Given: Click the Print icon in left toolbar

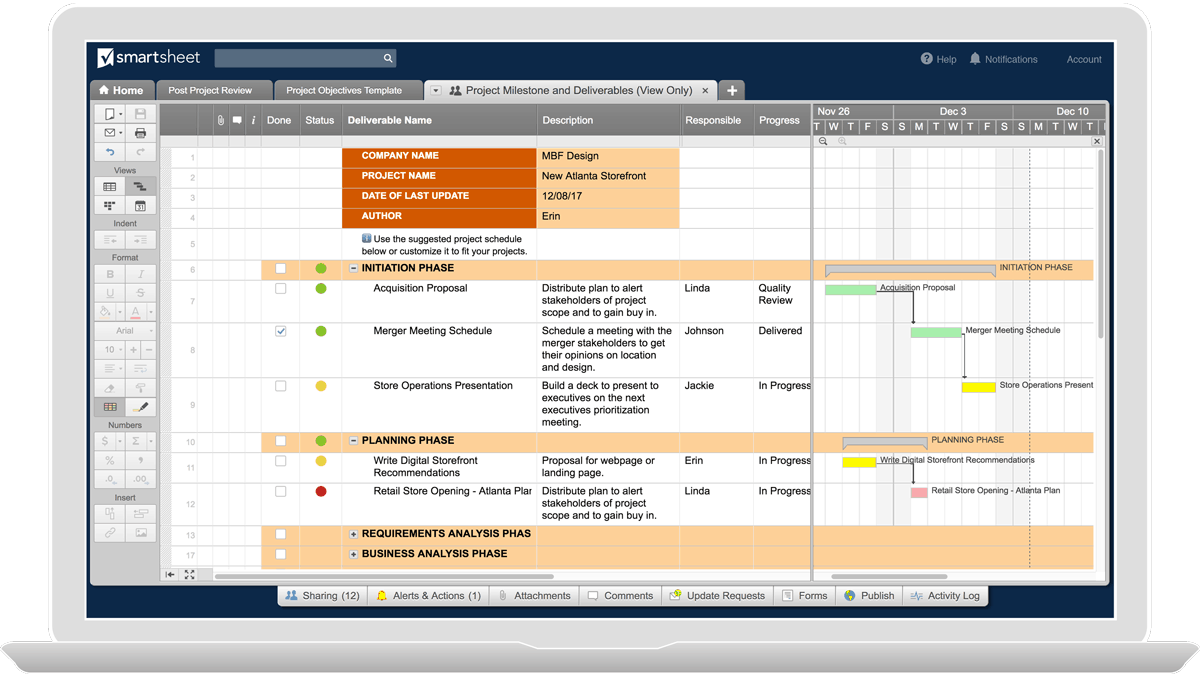Looking at the screenshot, I should tap(140, 133).
